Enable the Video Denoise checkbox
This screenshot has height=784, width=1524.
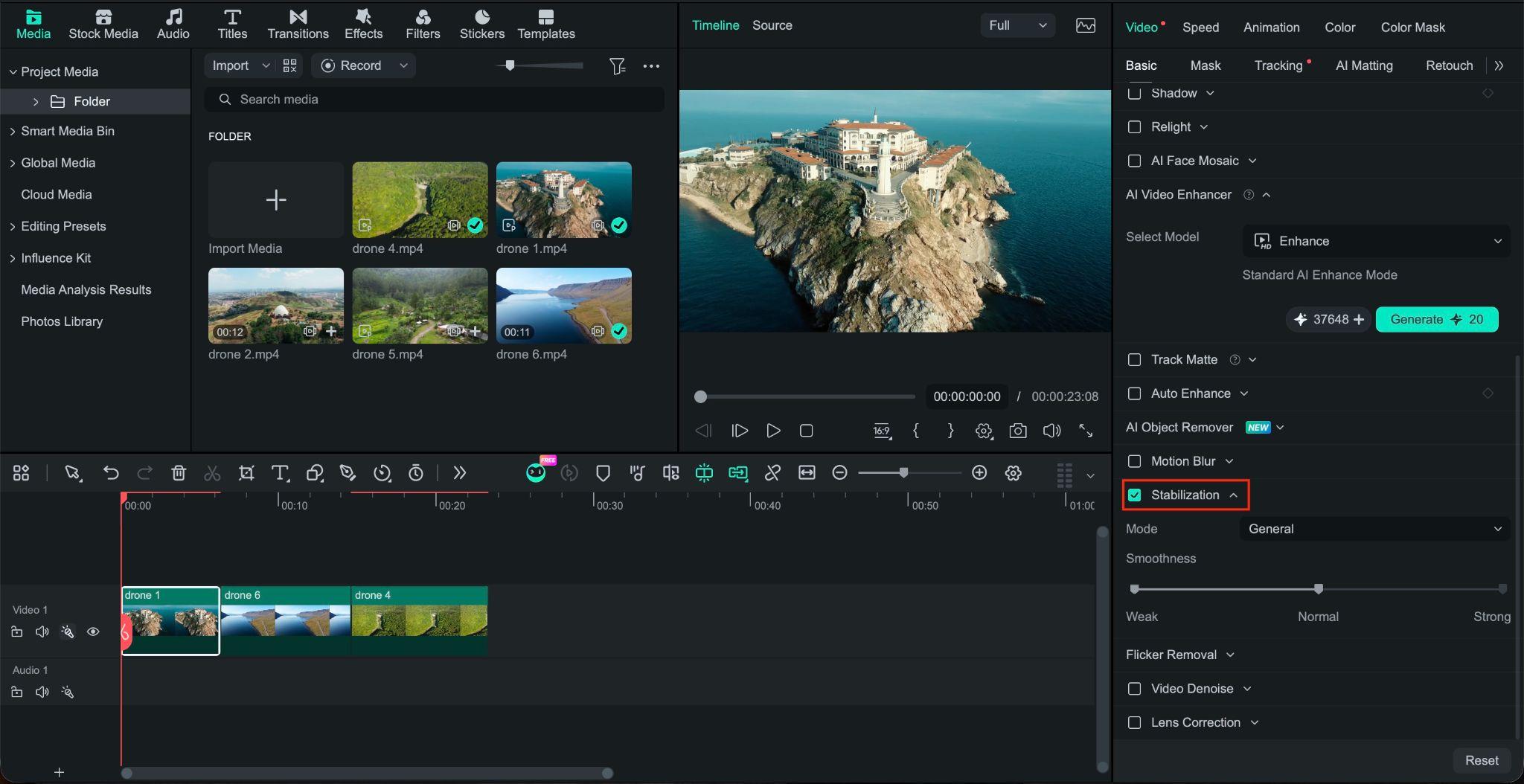1134,689
